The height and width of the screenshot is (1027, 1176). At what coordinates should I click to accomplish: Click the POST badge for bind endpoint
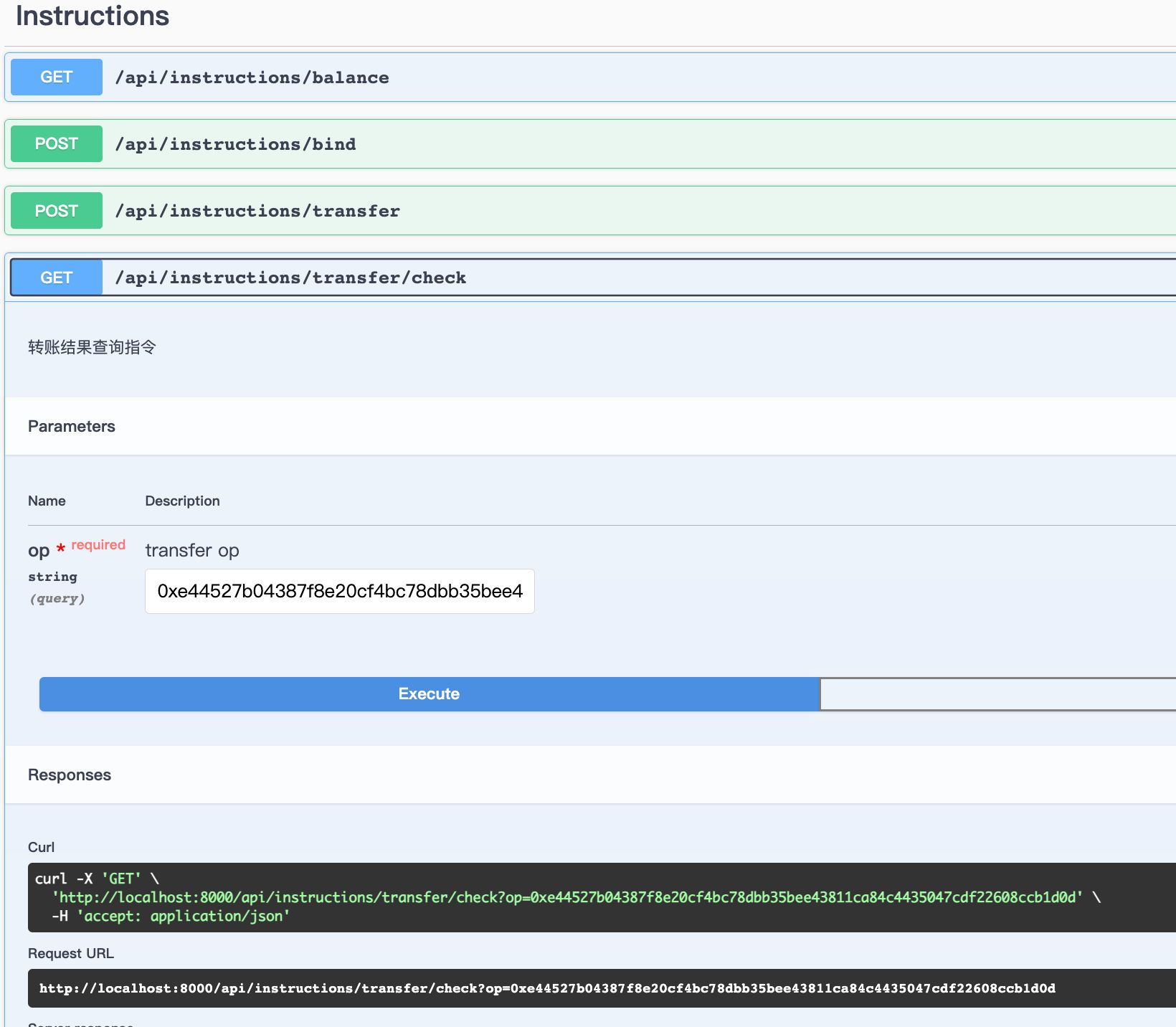point(57,144)
